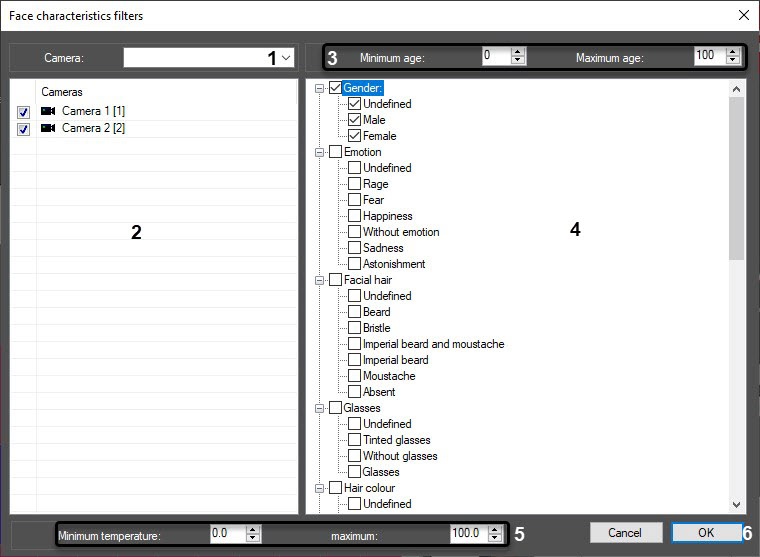Viewport: 760px width, 557px height.
Task: Click the tree vertical scrollbar thumb
Action: (736, 178)
